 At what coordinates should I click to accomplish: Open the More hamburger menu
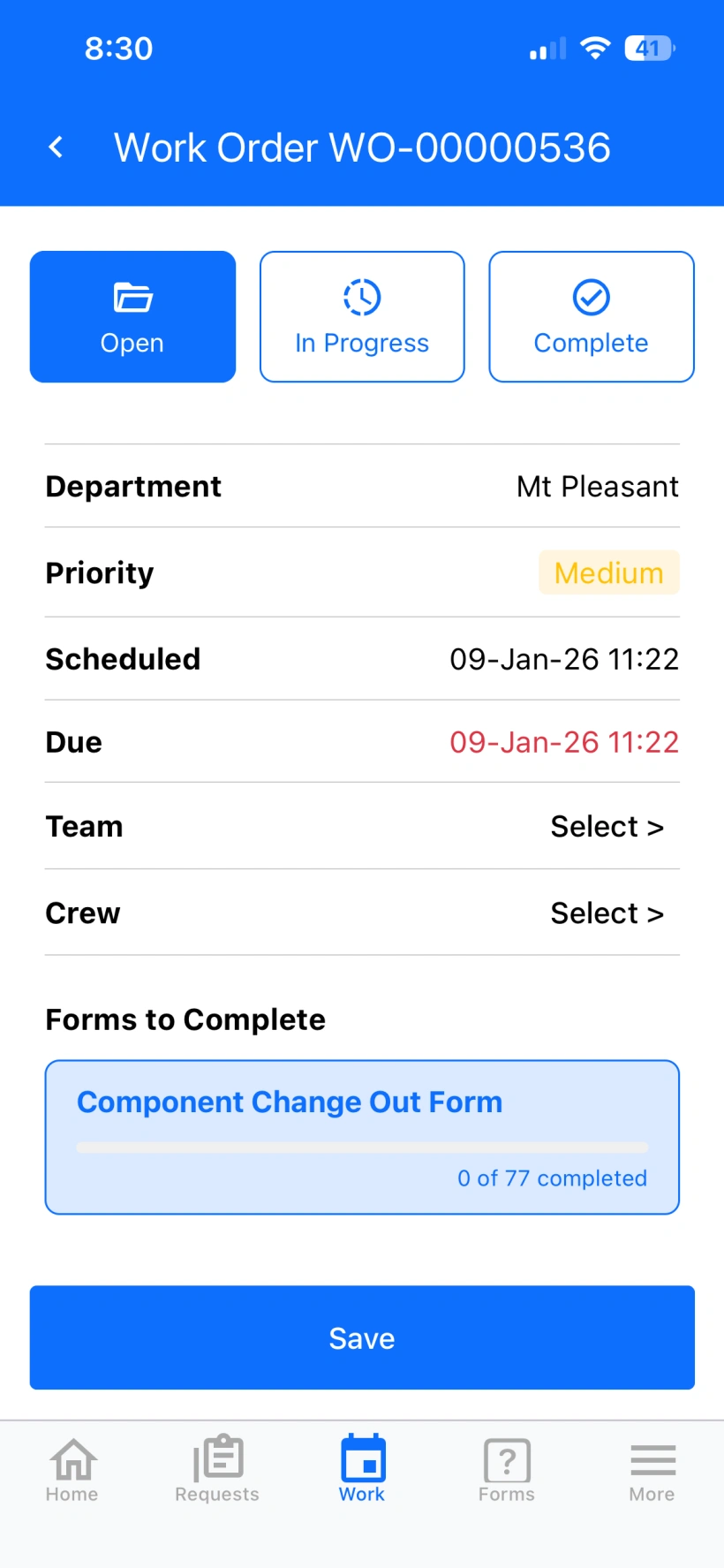click(652, 1460)
